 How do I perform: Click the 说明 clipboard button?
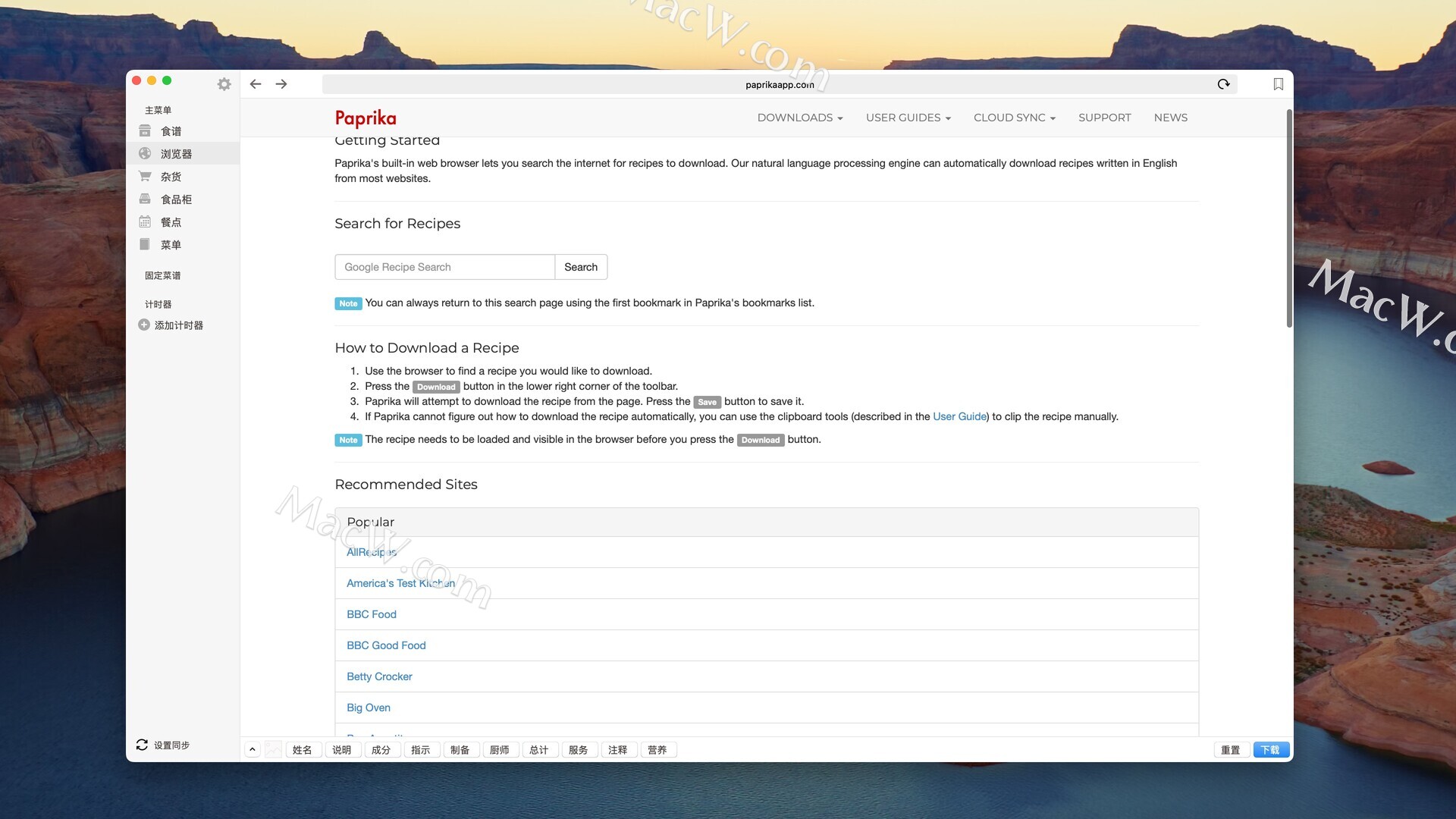(342, 750)
